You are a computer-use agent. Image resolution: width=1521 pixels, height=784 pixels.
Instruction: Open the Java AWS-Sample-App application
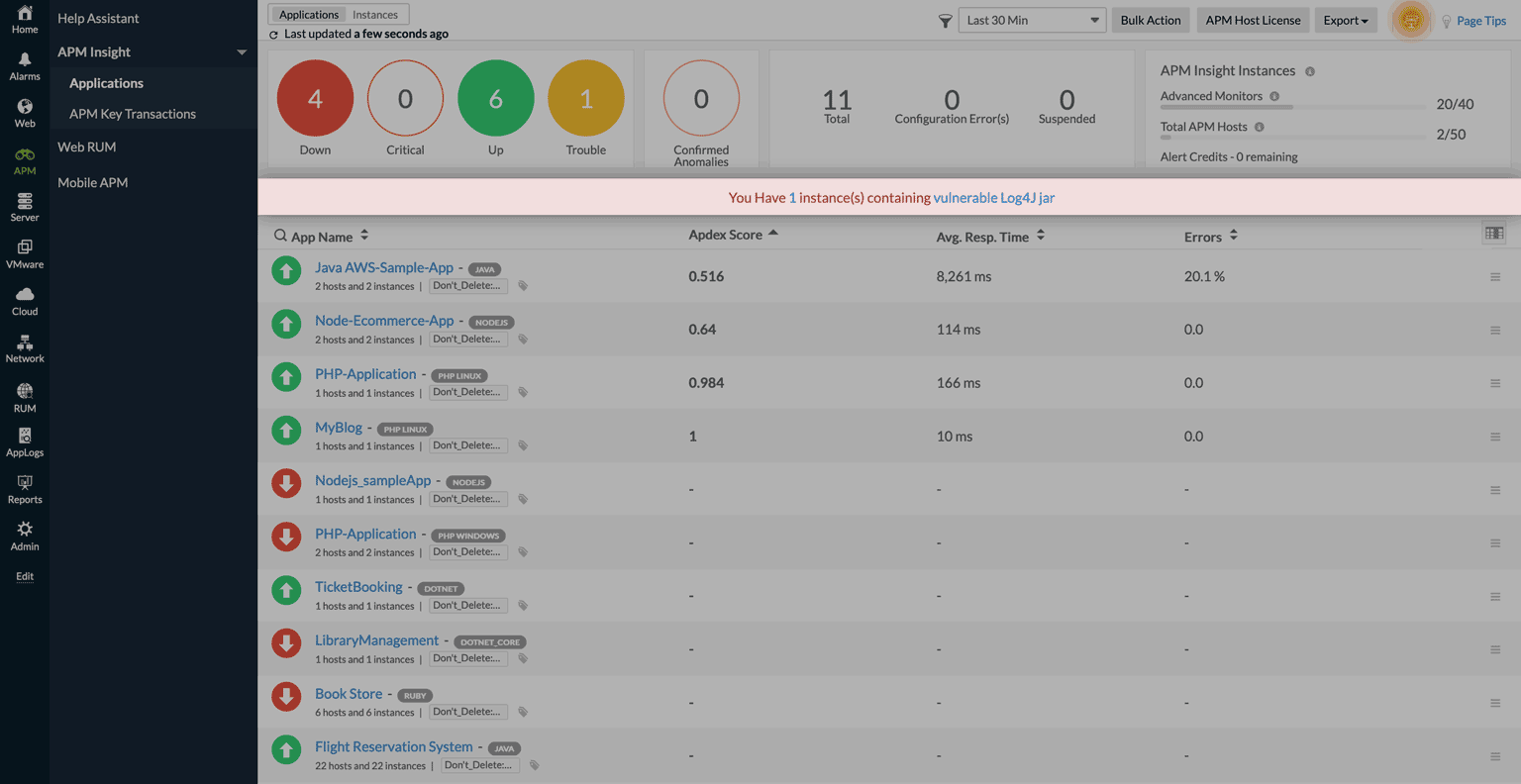coord(384,267)
